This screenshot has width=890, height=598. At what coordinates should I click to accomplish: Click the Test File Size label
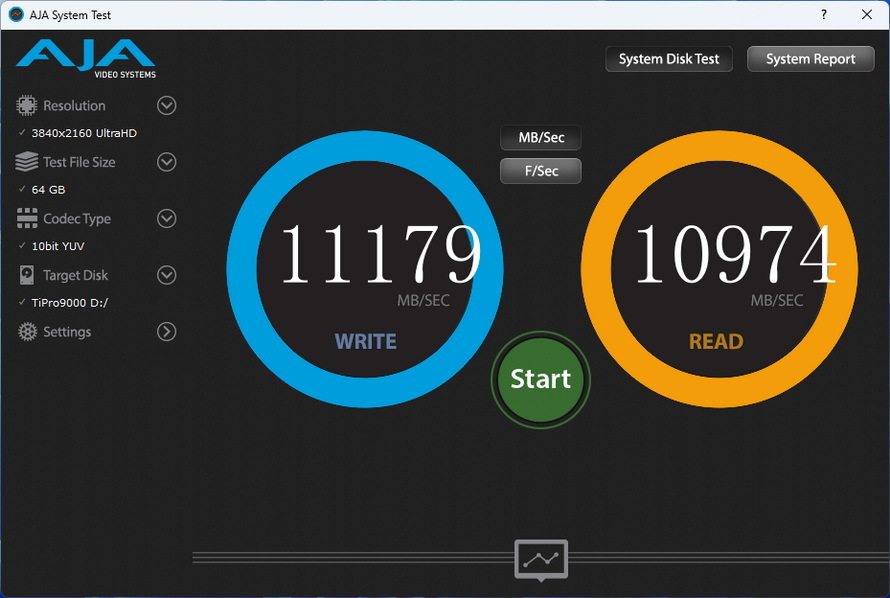point(79,162)
